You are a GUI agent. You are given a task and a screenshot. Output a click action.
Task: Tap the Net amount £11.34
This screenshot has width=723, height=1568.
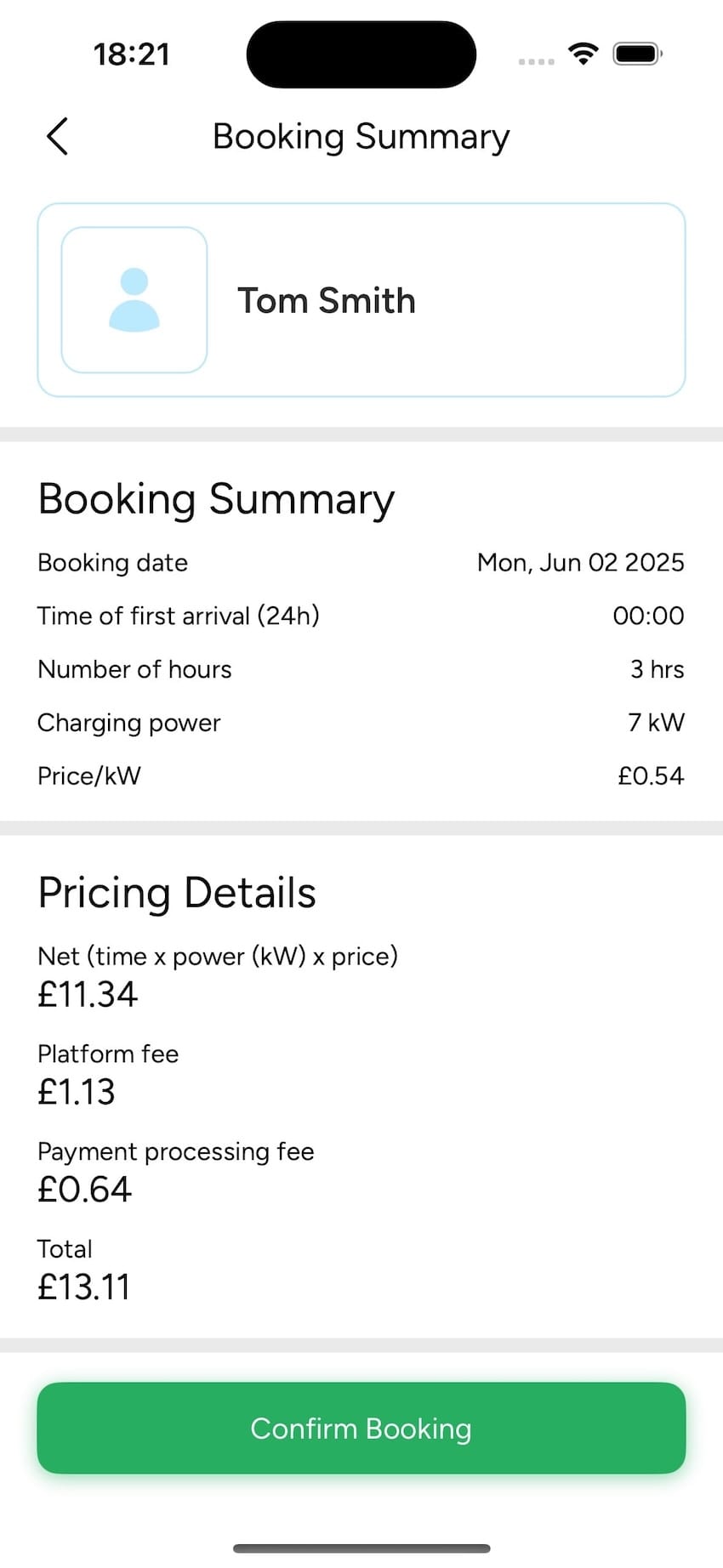(x=88, y=994)
